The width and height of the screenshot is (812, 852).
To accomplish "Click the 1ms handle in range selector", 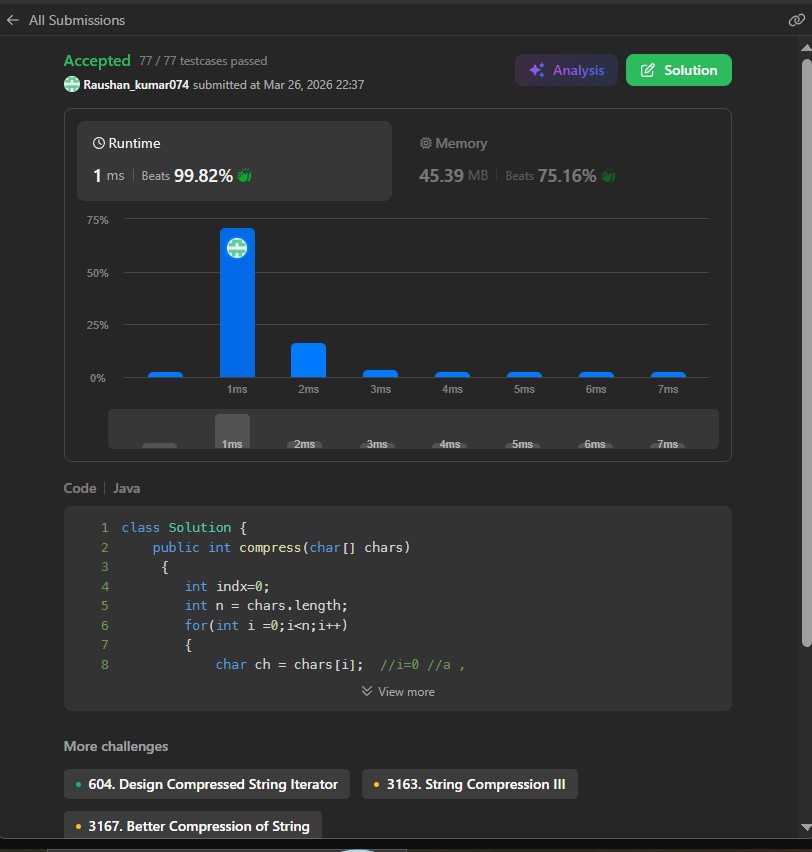I will tap(232, 431).
